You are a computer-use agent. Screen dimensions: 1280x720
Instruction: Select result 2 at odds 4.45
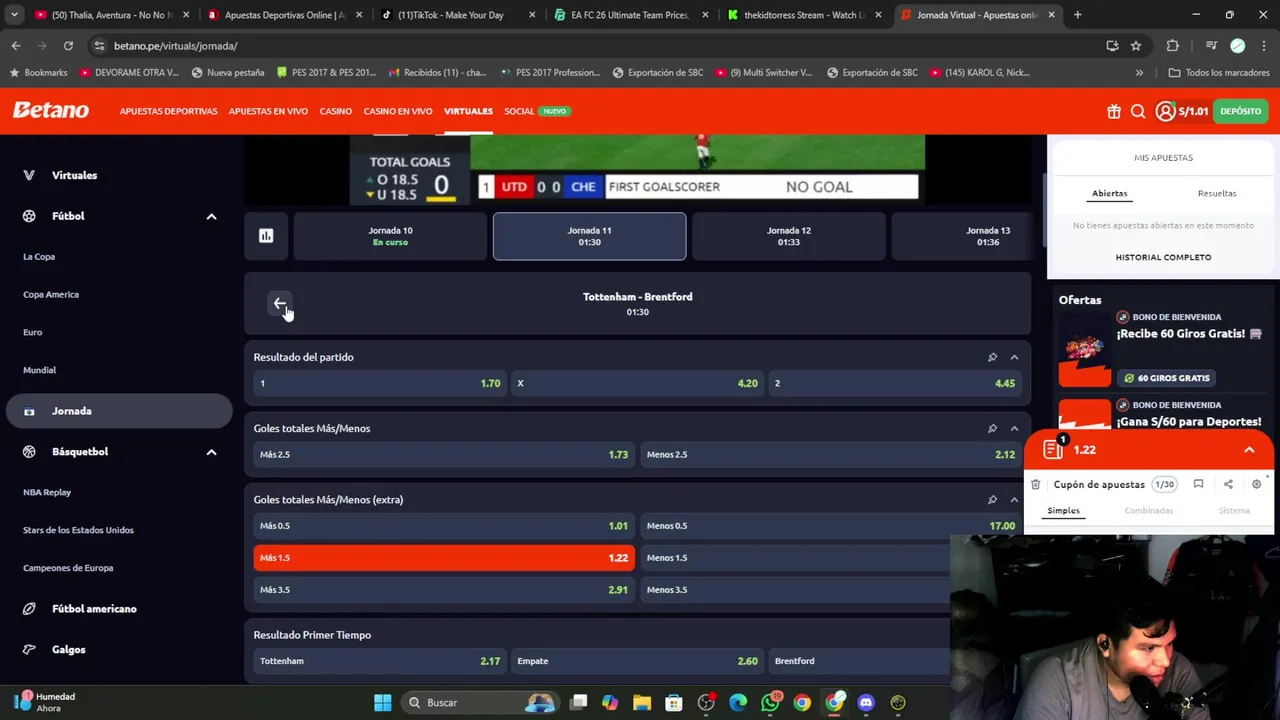pos(895,383)
